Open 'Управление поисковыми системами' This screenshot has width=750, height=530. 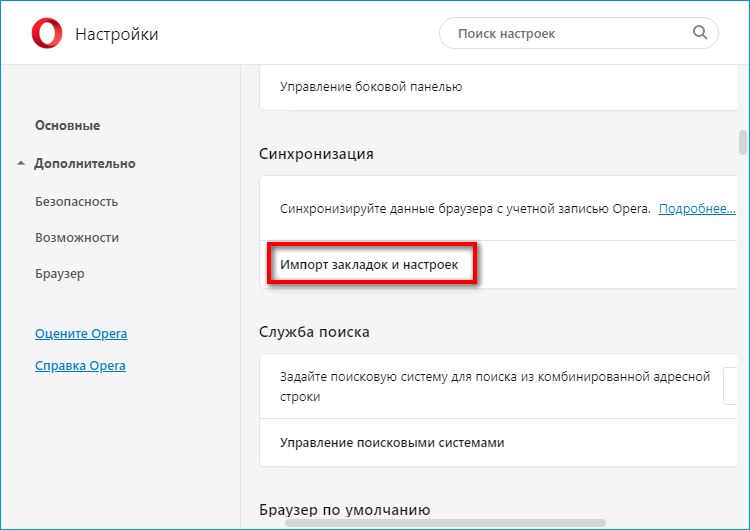coord(392,442)
